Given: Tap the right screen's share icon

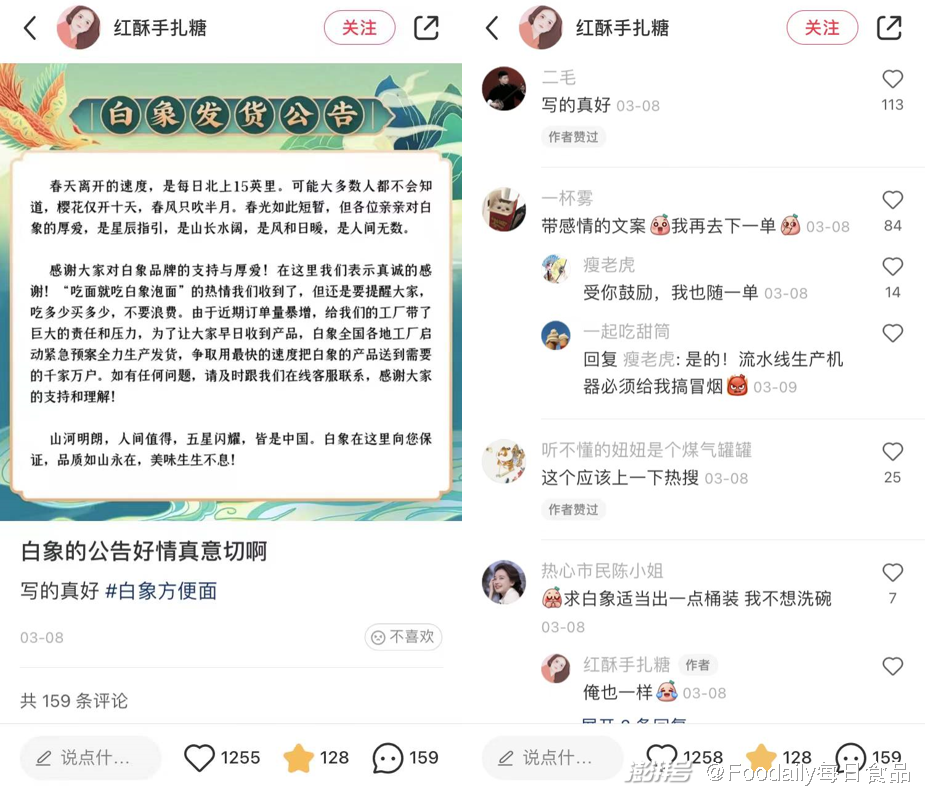Looking at the screenshot, I should [x=889, y=28].
